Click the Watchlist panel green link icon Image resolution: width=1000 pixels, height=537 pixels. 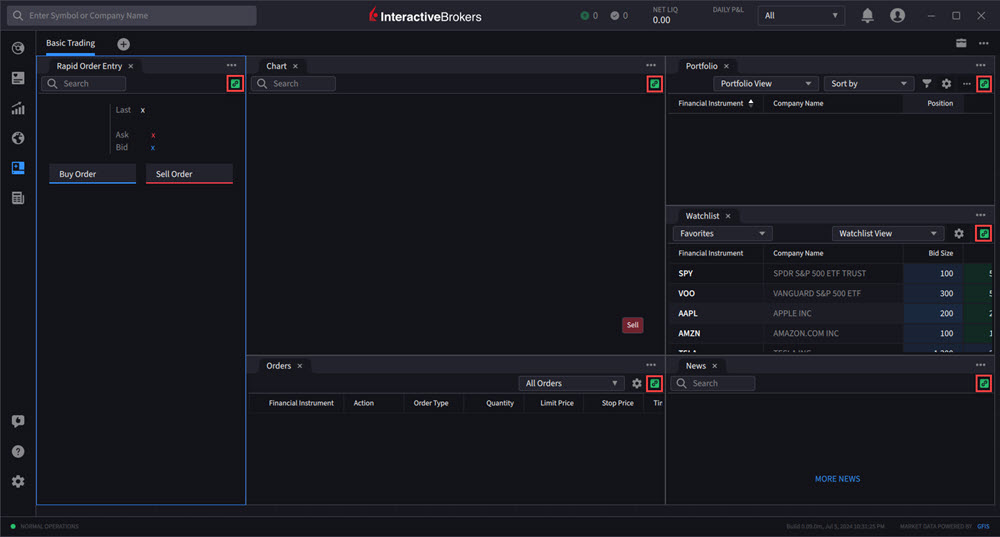tap(984, 233)
